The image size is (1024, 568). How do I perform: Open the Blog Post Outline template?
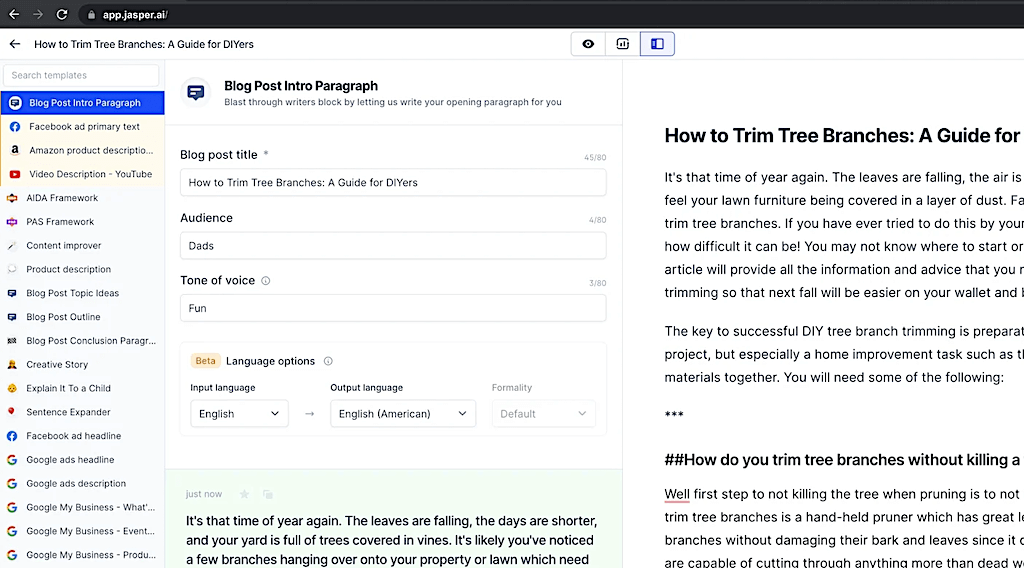63,317
